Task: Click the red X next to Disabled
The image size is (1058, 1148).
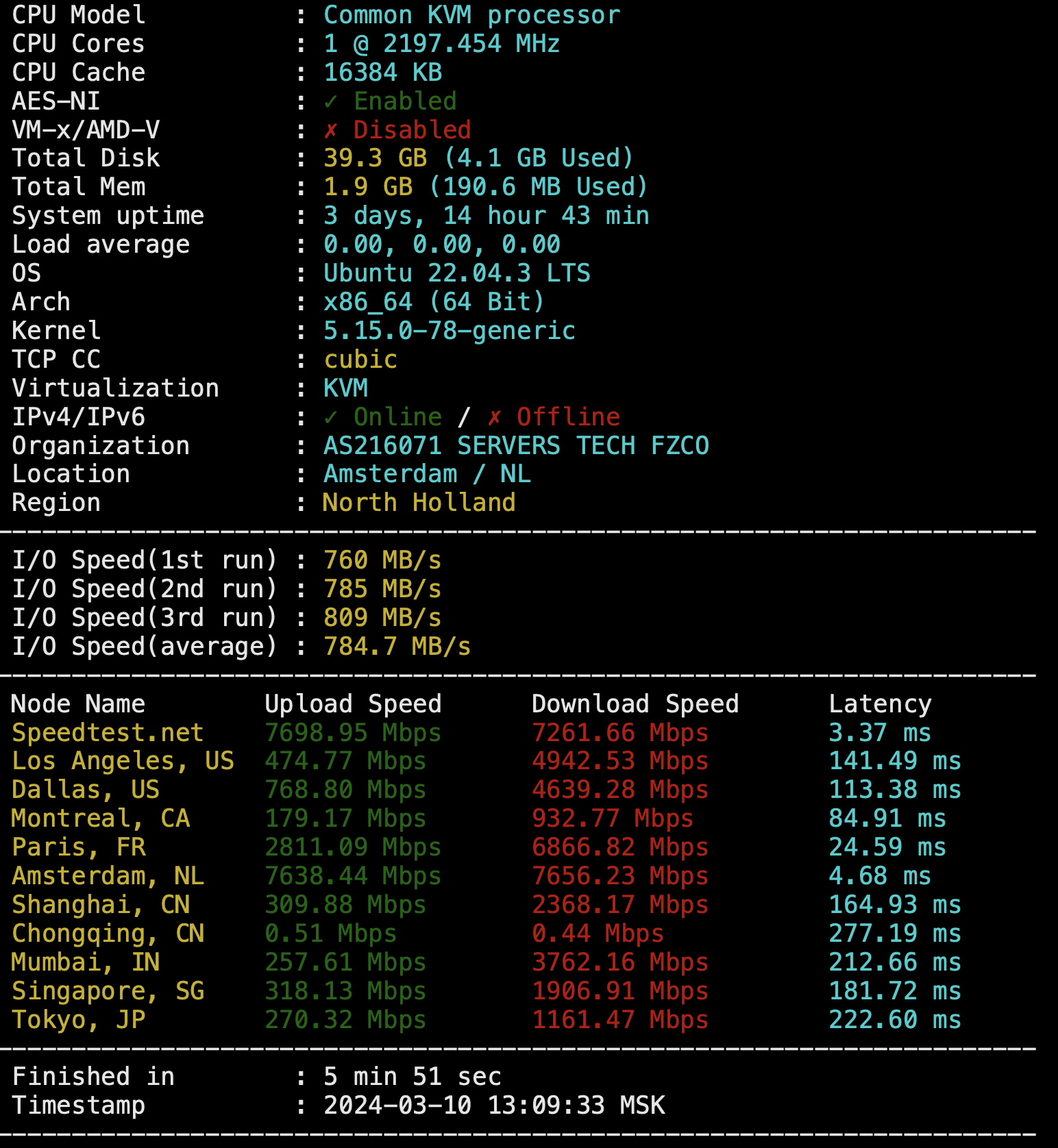Action: tap(331, 130)
